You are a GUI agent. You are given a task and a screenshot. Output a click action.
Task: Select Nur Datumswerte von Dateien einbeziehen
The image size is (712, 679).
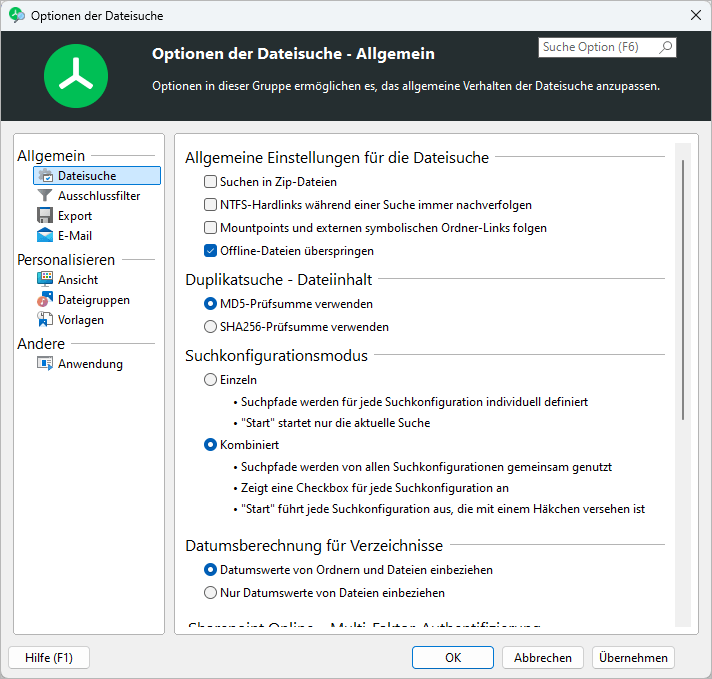click(x=210, y=593)
